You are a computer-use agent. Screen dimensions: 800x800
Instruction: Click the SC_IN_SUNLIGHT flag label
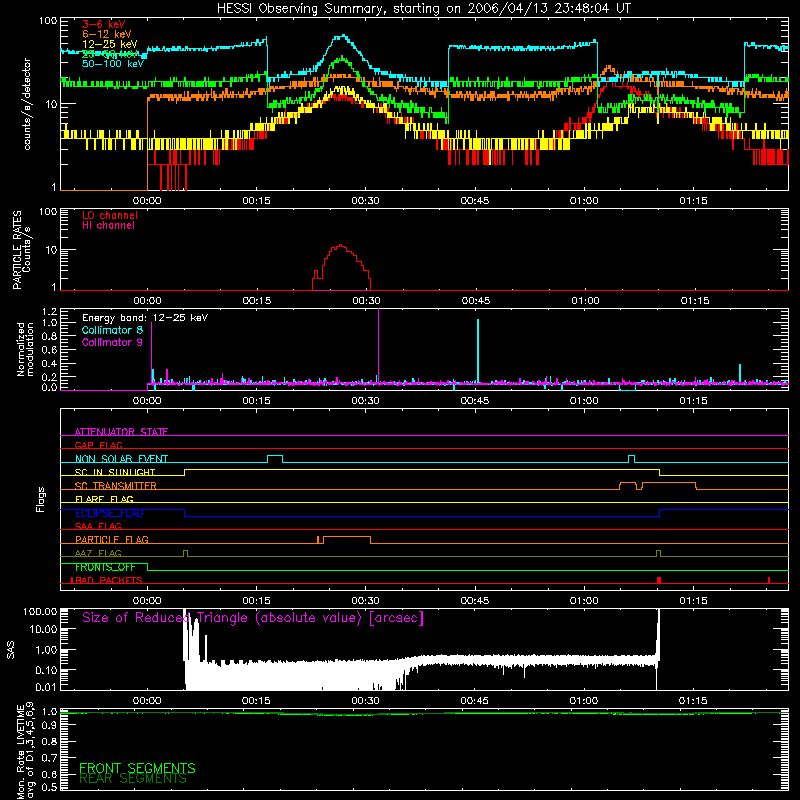click(115, 472)
